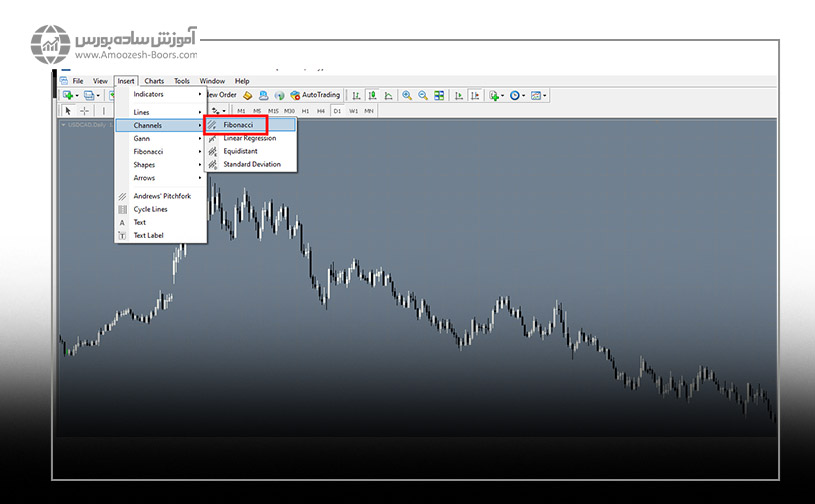Click the New Order button

pos(222,95)
